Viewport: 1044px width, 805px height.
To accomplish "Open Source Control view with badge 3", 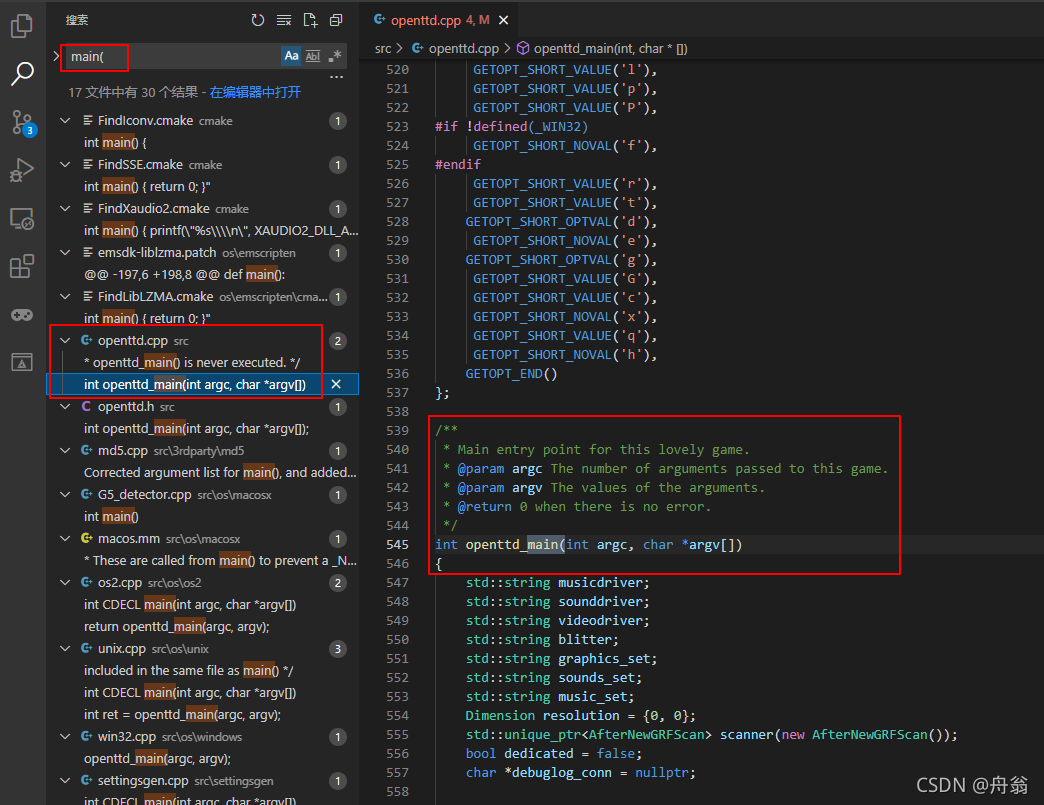I will (x=22, y=123).
